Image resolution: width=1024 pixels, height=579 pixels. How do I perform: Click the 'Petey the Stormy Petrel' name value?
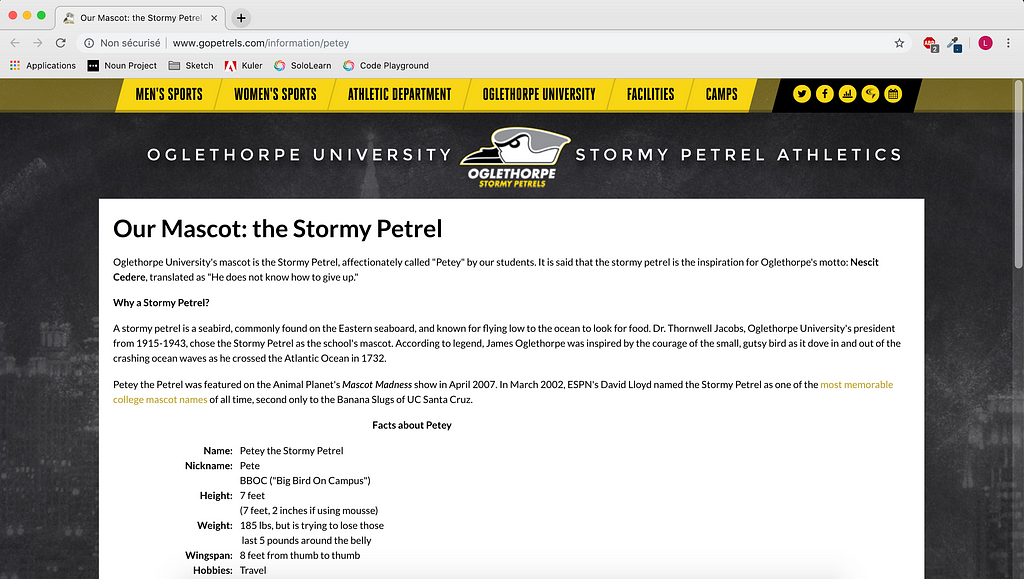tap(291, 450)
